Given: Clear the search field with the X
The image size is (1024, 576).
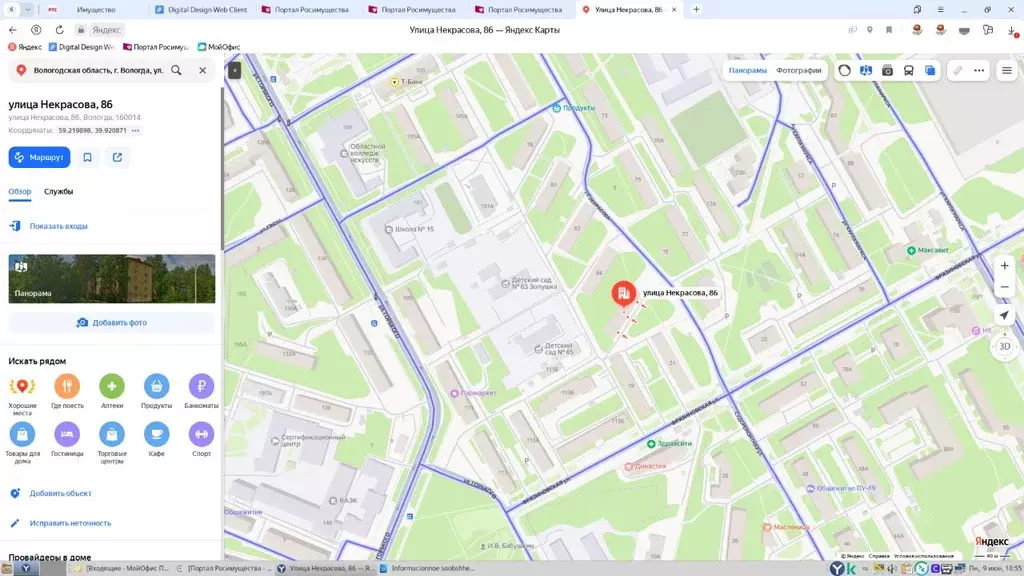Looking at the screenshot, I should (x=202, y=70).
